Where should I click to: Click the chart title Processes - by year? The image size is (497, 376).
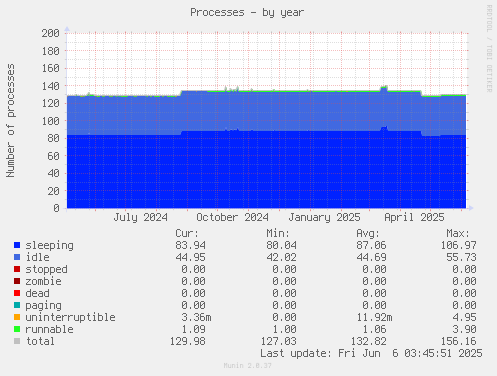tap(247, 13)
